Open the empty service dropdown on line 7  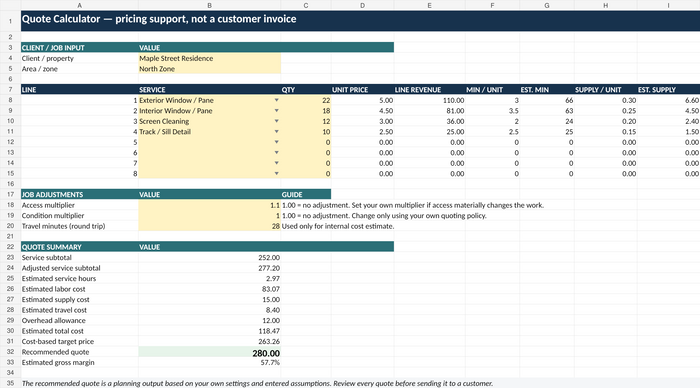(276, 163)
